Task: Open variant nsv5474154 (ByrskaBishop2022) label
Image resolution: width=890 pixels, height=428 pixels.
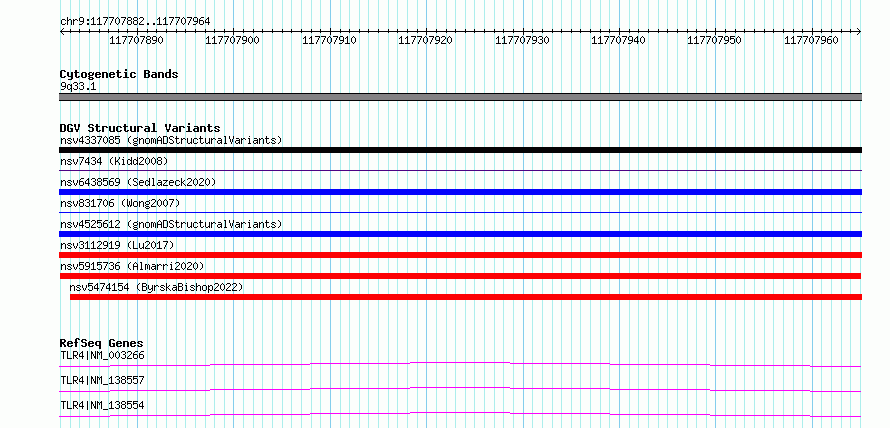Action: [156, 288]
